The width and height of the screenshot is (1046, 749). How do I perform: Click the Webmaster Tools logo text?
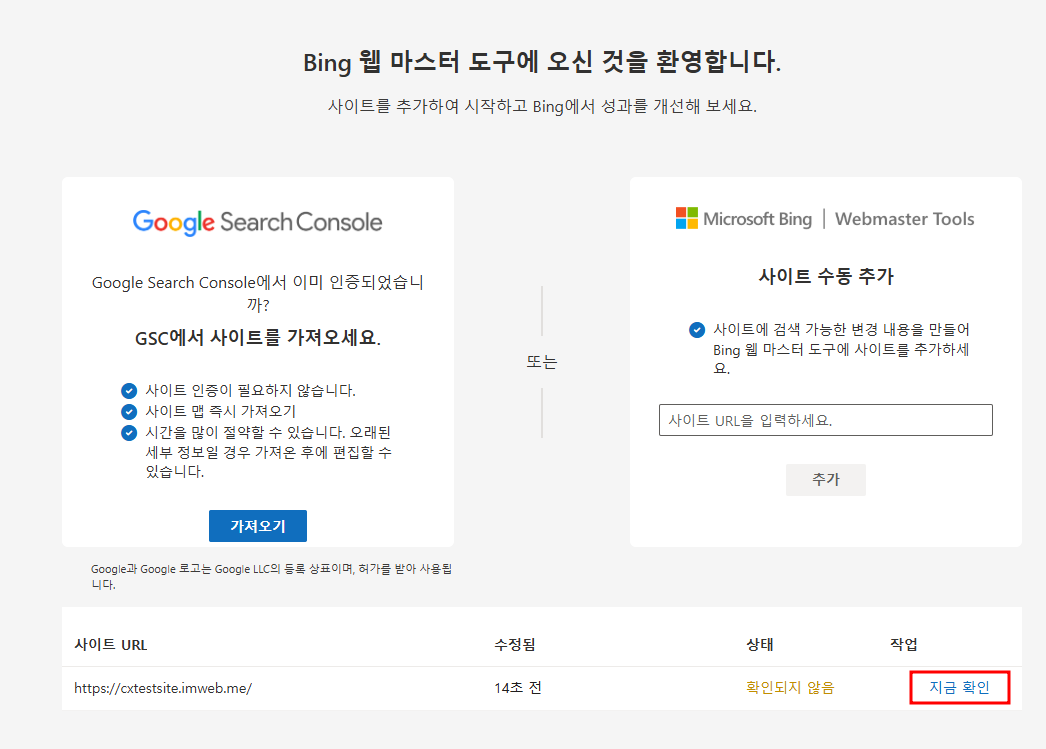coord(905,219)
